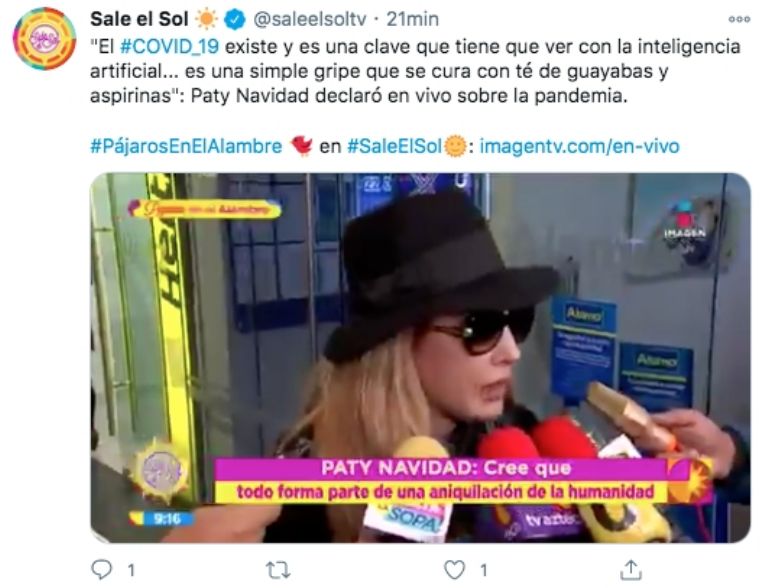Click the blue verified badge
768x588 pixels.
235,20
